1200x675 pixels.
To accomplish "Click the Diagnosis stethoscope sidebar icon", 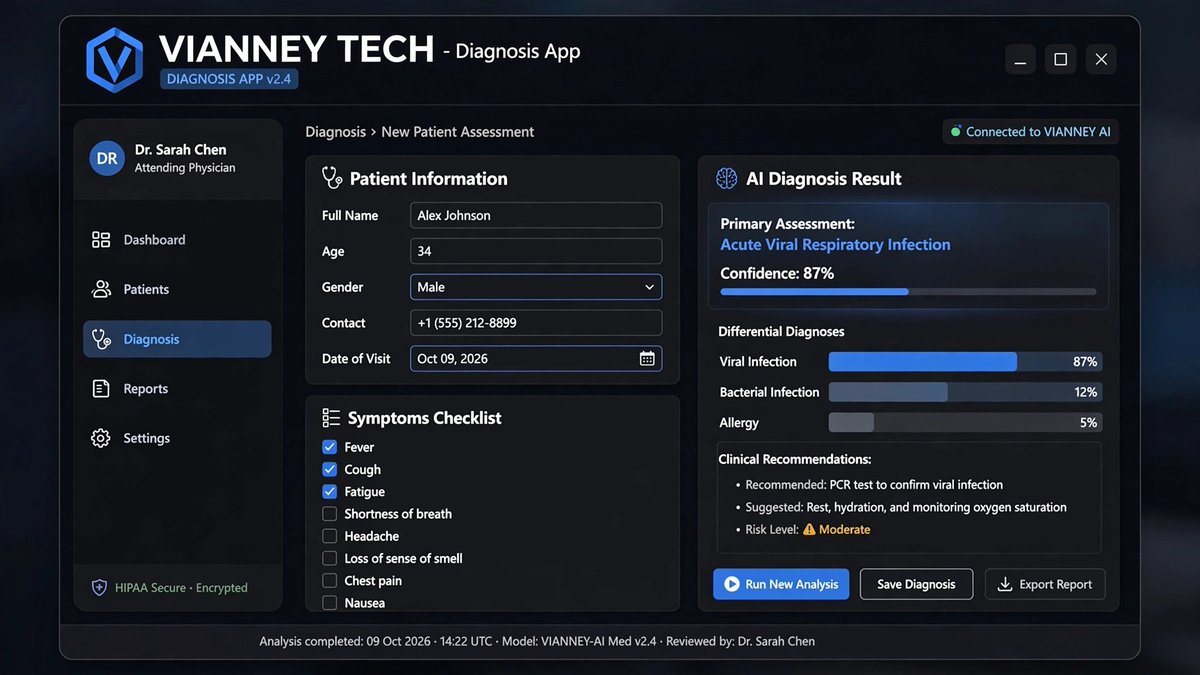I will click(x=101, y=339).
